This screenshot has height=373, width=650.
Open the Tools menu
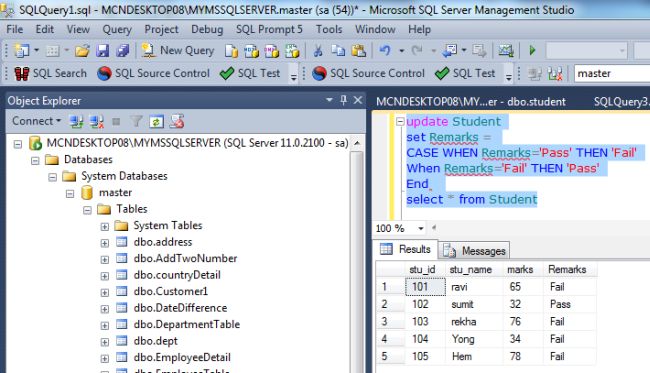[329, 29]
